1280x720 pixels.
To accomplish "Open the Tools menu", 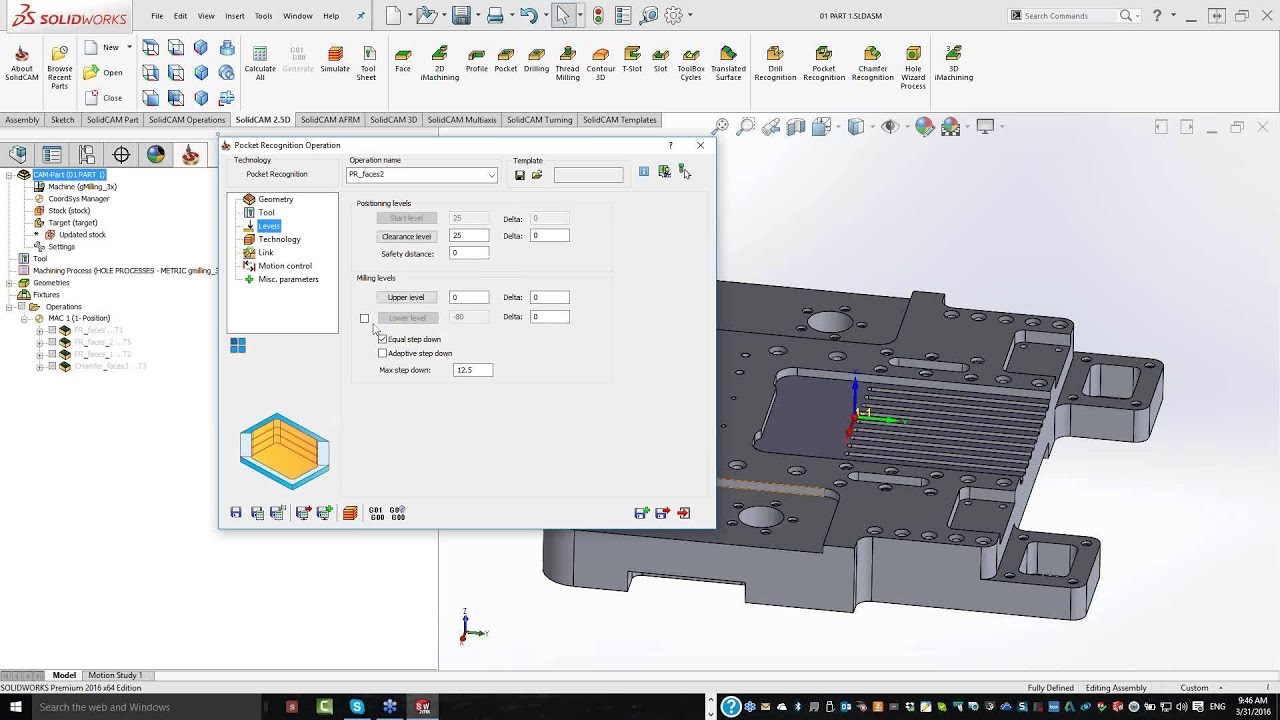I will [x=263, y=16].
